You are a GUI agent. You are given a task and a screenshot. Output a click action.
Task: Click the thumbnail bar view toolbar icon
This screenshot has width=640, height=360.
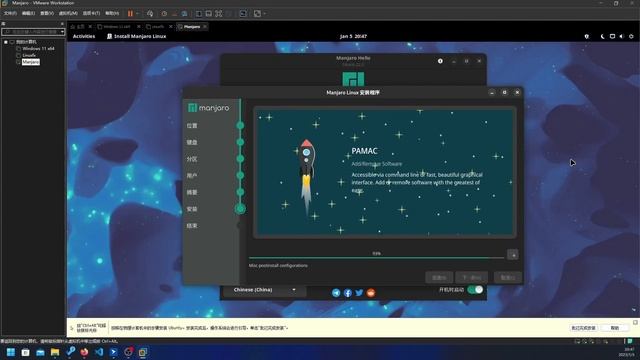tap(209, 13)
